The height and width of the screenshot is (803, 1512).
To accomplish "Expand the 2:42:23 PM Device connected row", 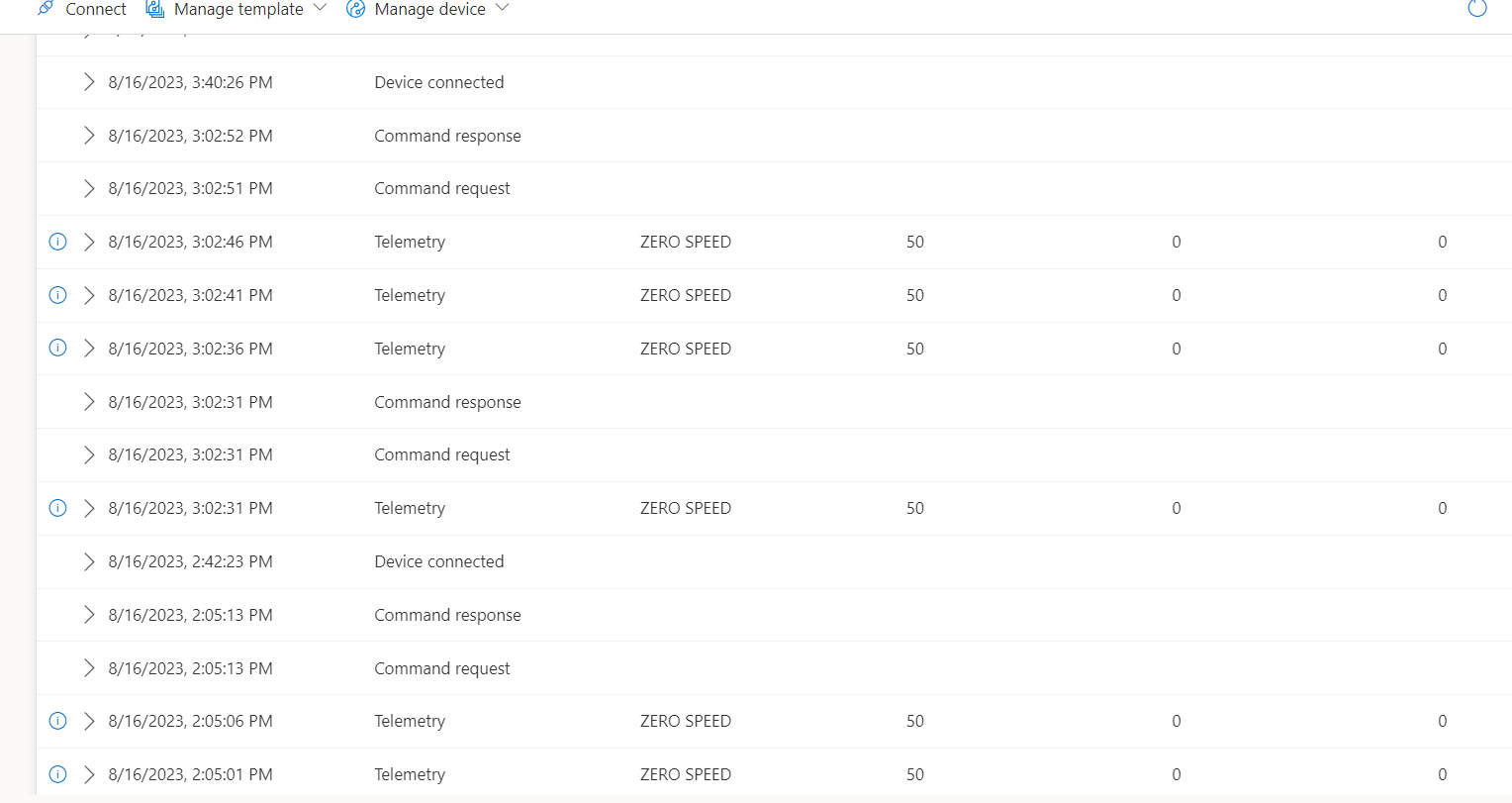I will [x=89, y=561].
